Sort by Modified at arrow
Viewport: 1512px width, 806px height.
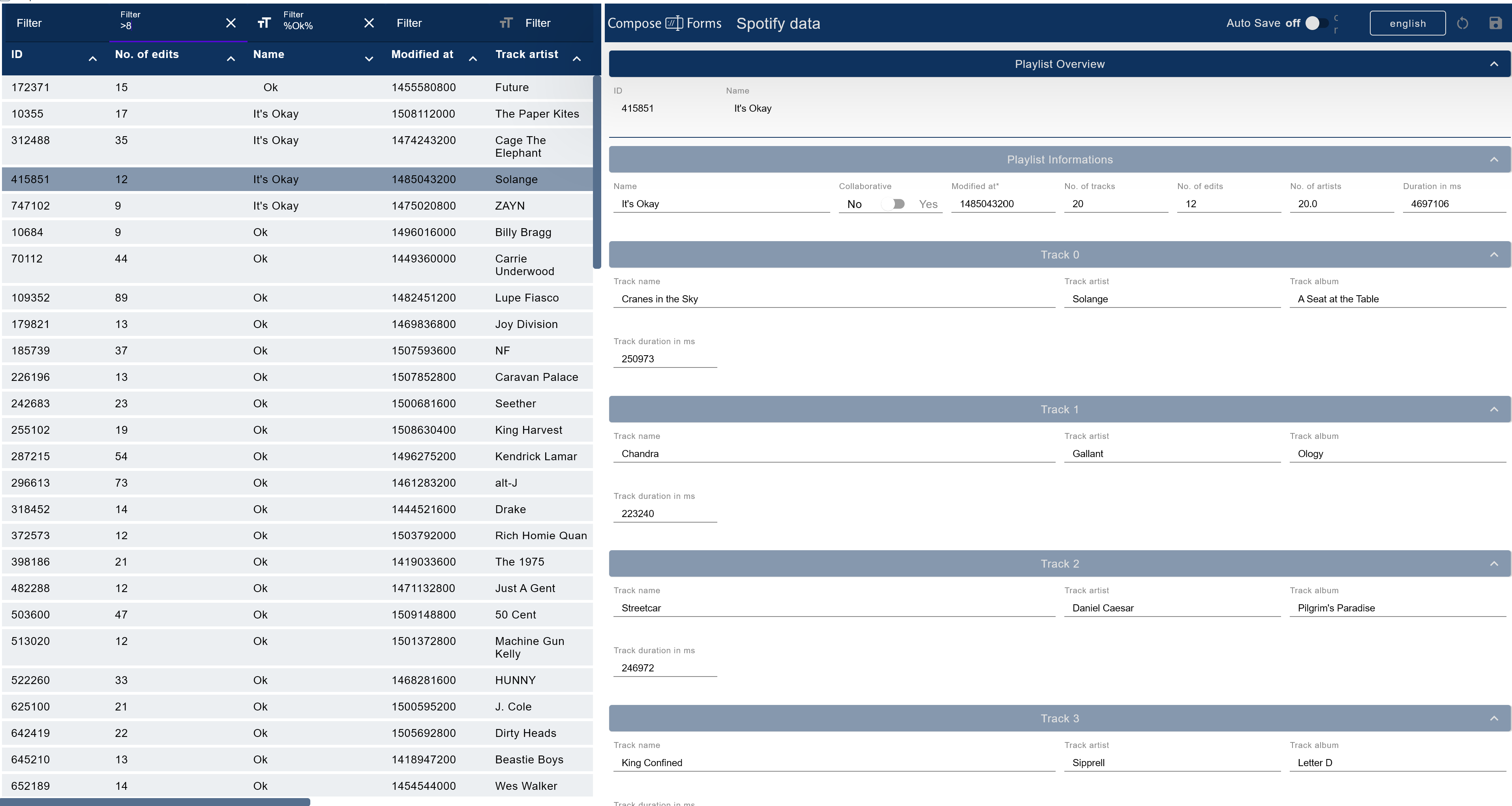coord(473,58)
